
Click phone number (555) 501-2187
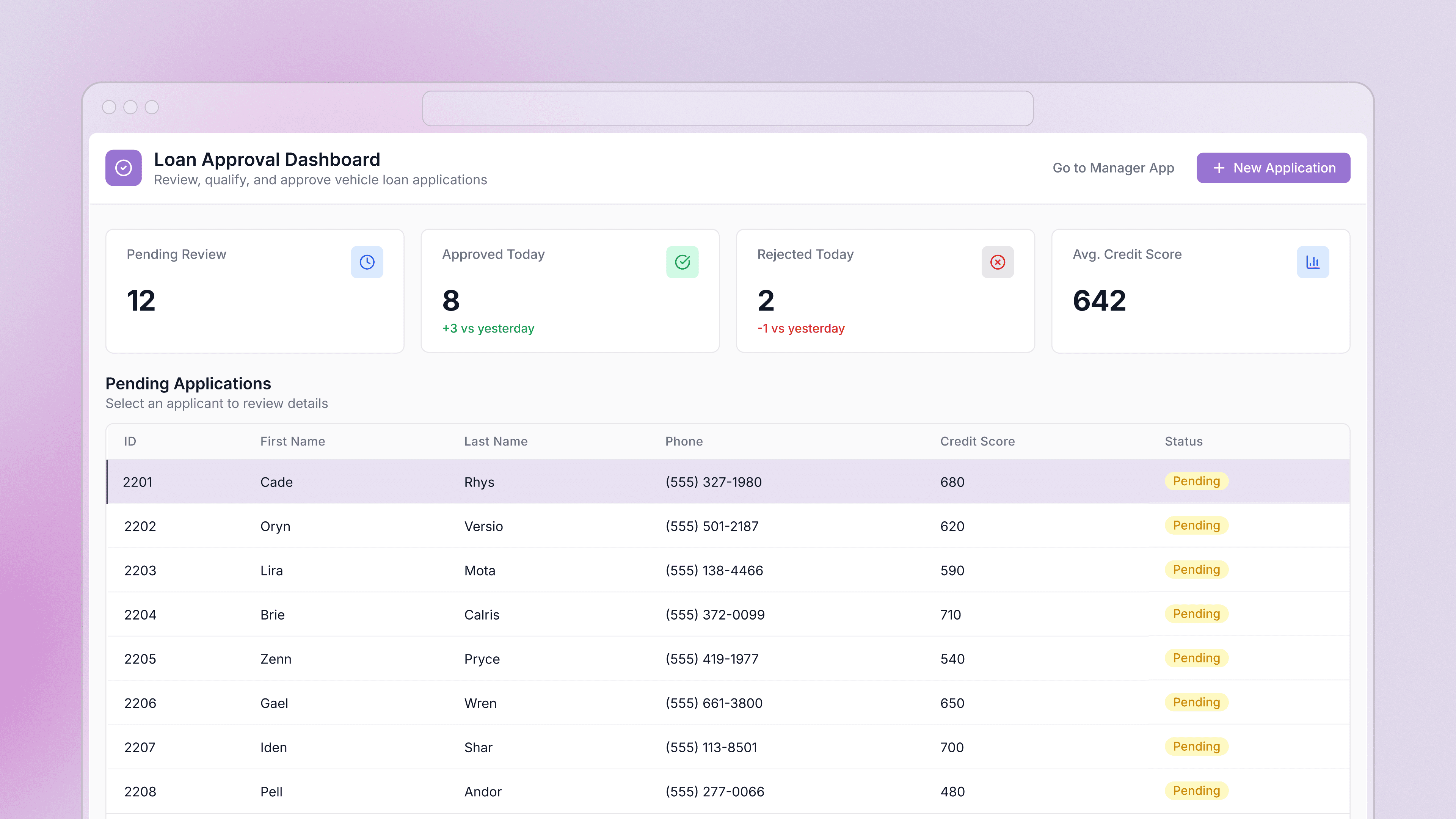pos(712,526)
